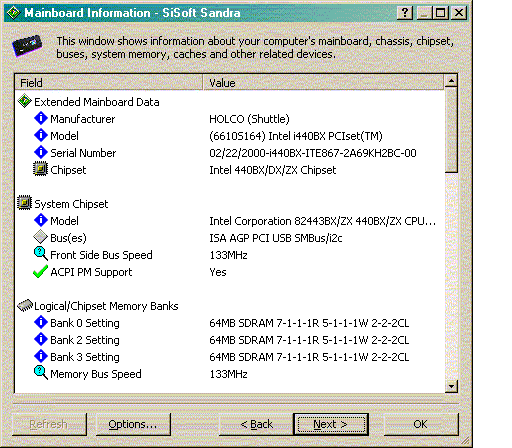Click the System Chipset section chip icon

point(24,203)
